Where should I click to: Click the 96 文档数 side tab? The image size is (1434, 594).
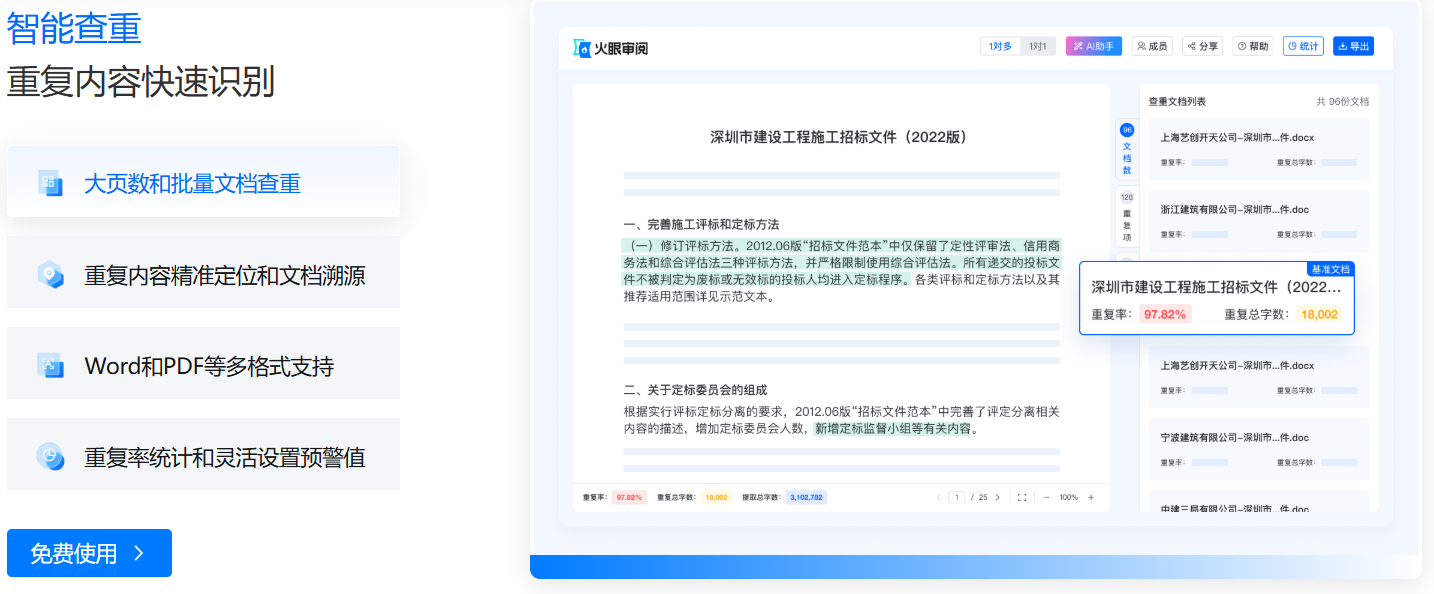click(x=1127, y=151)
